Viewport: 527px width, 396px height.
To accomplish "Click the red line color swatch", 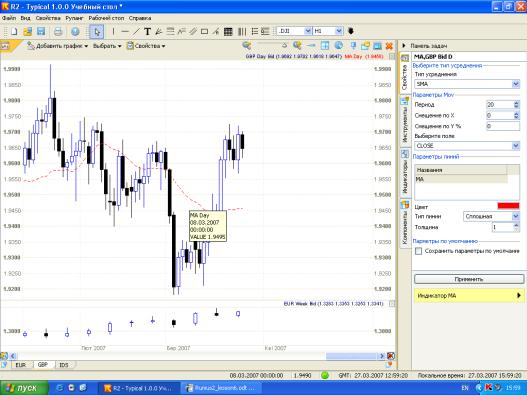I will (x=508, y=206).
